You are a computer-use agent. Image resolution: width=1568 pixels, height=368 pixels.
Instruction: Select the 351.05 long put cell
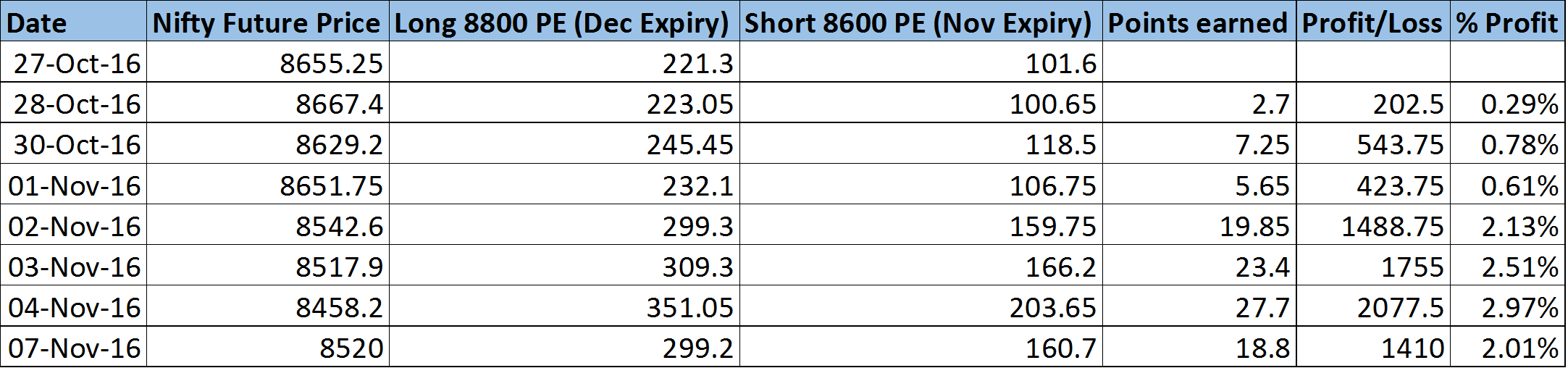click(563, 306)
